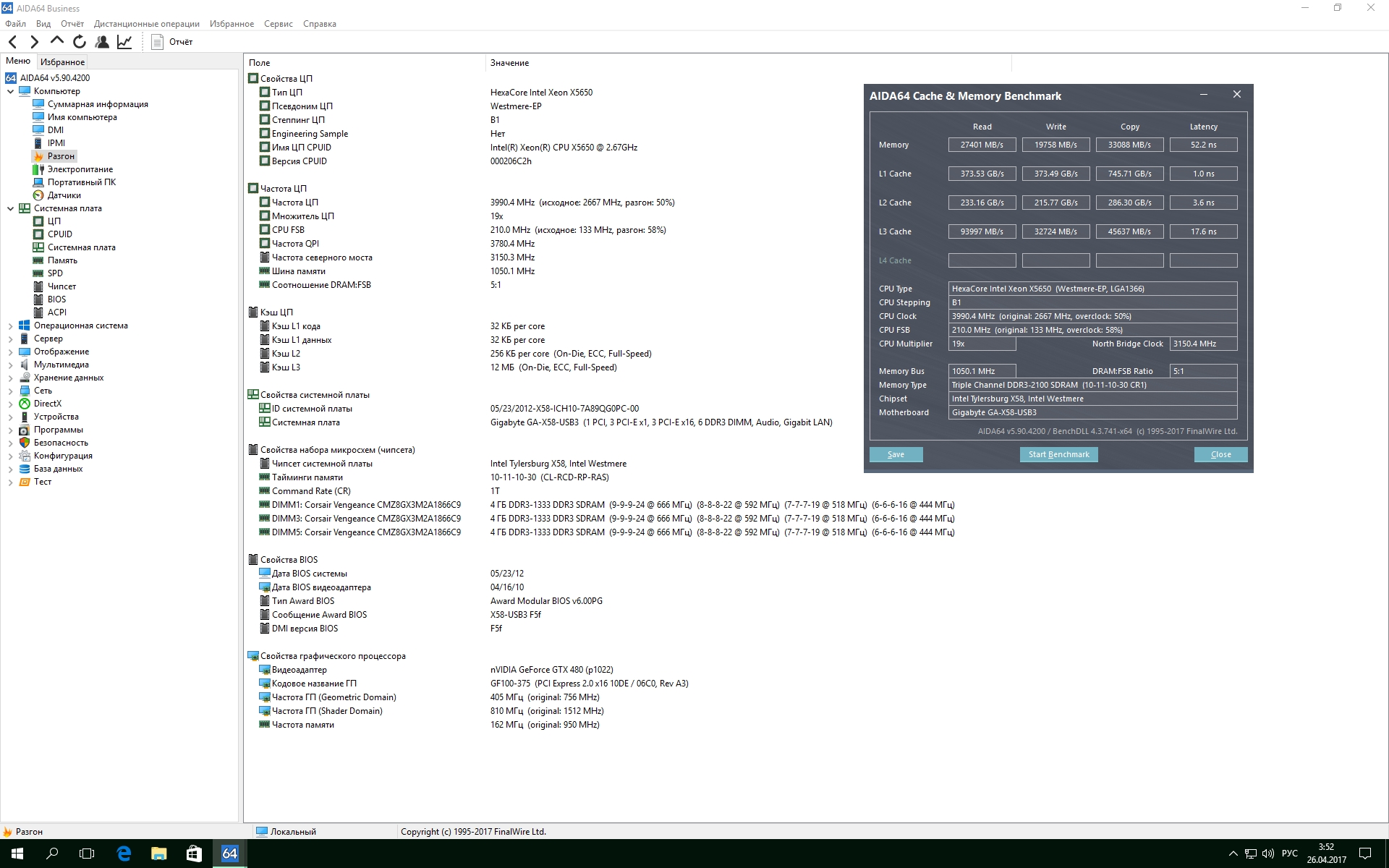Open AIDA64 from the Windows taskbar
This screenshot has height=868, width=1389.
(x=229, y=854)
